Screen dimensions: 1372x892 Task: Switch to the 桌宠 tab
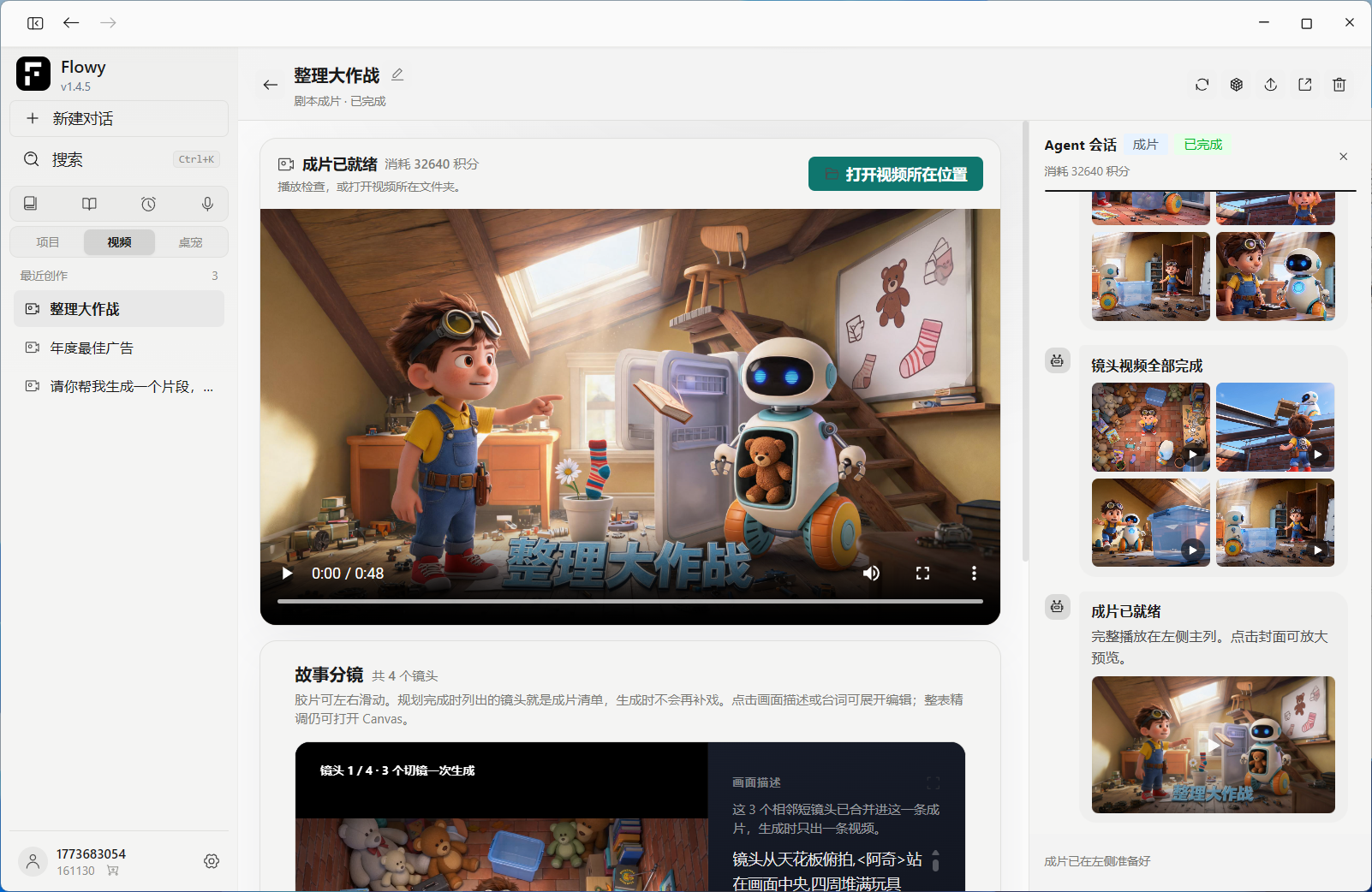click(190, 242)
